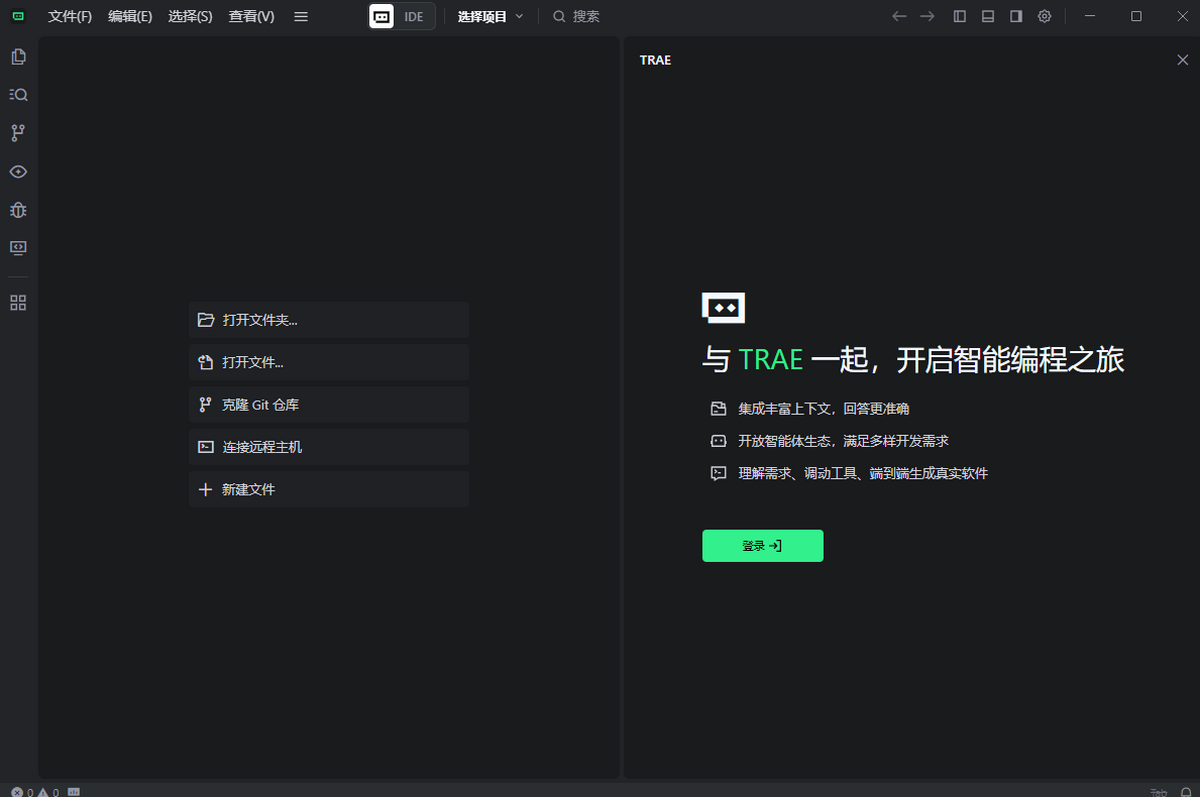Image resolution: width=1200 pixels, height=797 pixels.
Task: Open the 查看(V) menu
Action: [x=251, y=17]
